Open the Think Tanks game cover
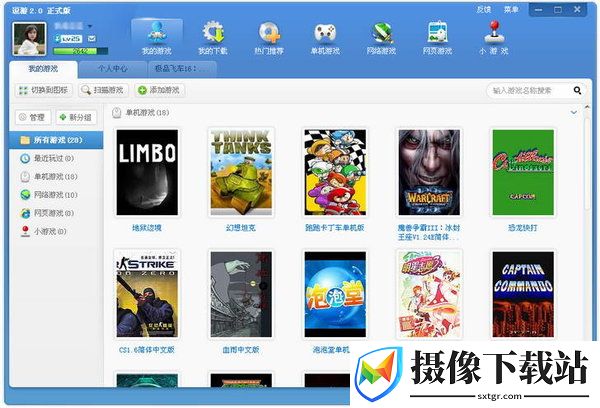This screenshot has height=408, width=600. [241, 172]
